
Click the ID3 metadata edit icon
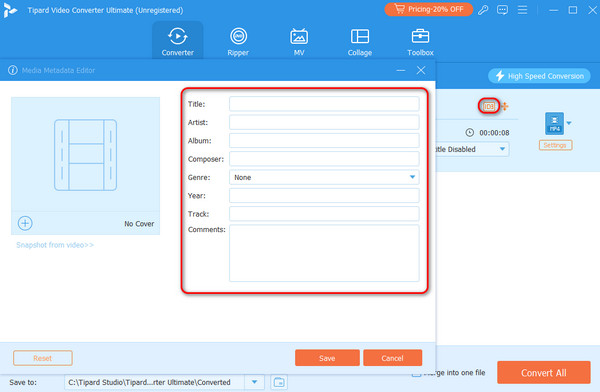[x=489, y=106]
